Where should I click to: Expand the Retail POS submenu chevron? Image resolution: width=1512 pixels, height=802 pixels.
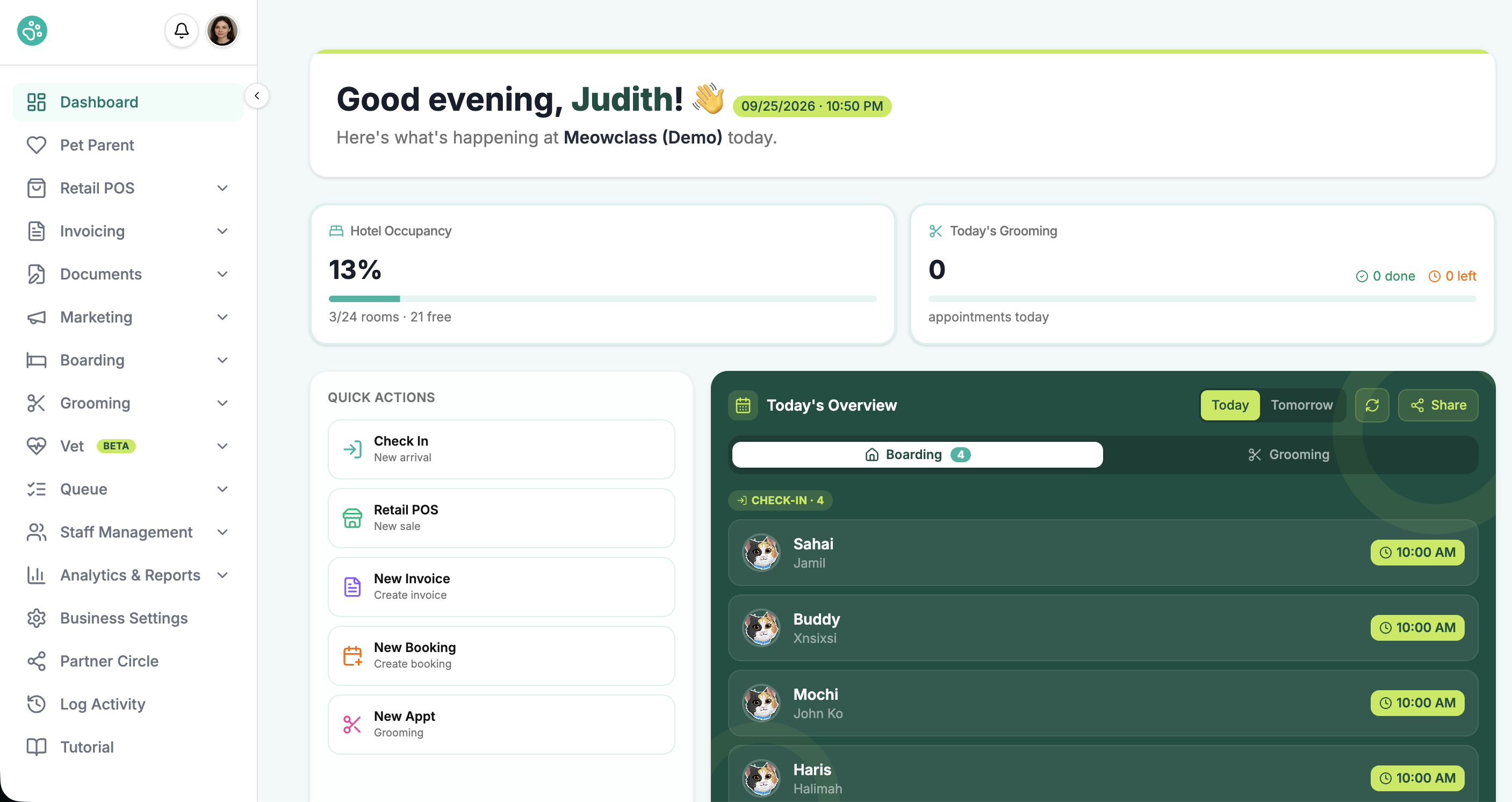coord(222,188)
